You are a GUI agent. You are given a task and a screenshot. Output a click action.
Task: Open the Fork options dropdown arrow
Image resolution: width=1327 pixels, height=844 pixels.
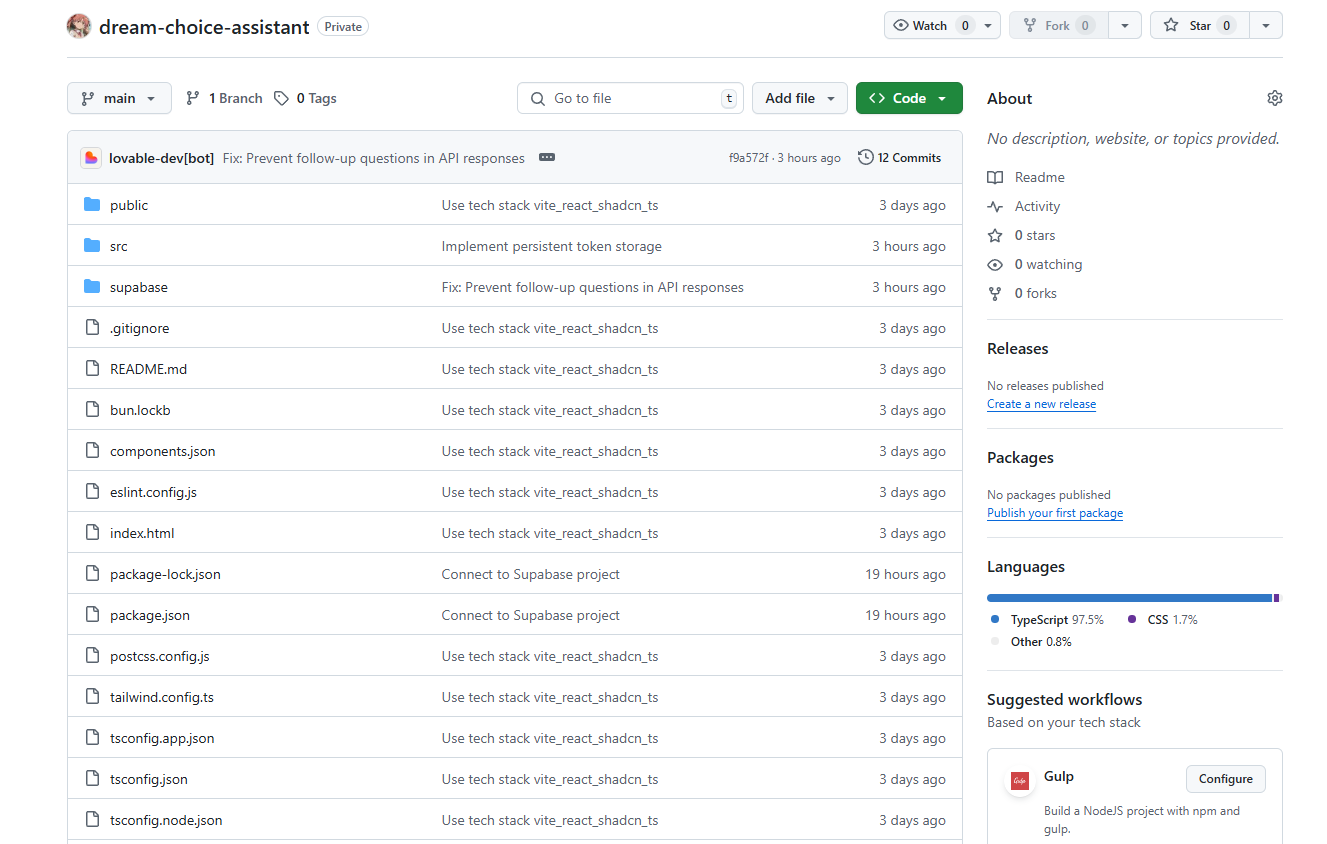pos(1125,26)
